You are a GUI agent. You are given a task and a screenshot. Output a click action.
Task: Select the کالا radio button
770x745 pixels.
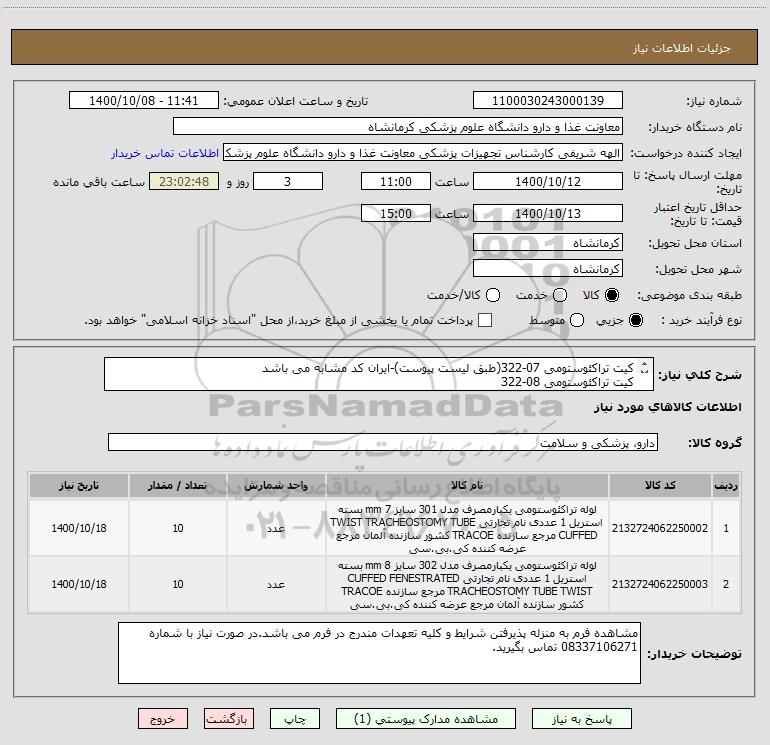(x=611, y=295)
